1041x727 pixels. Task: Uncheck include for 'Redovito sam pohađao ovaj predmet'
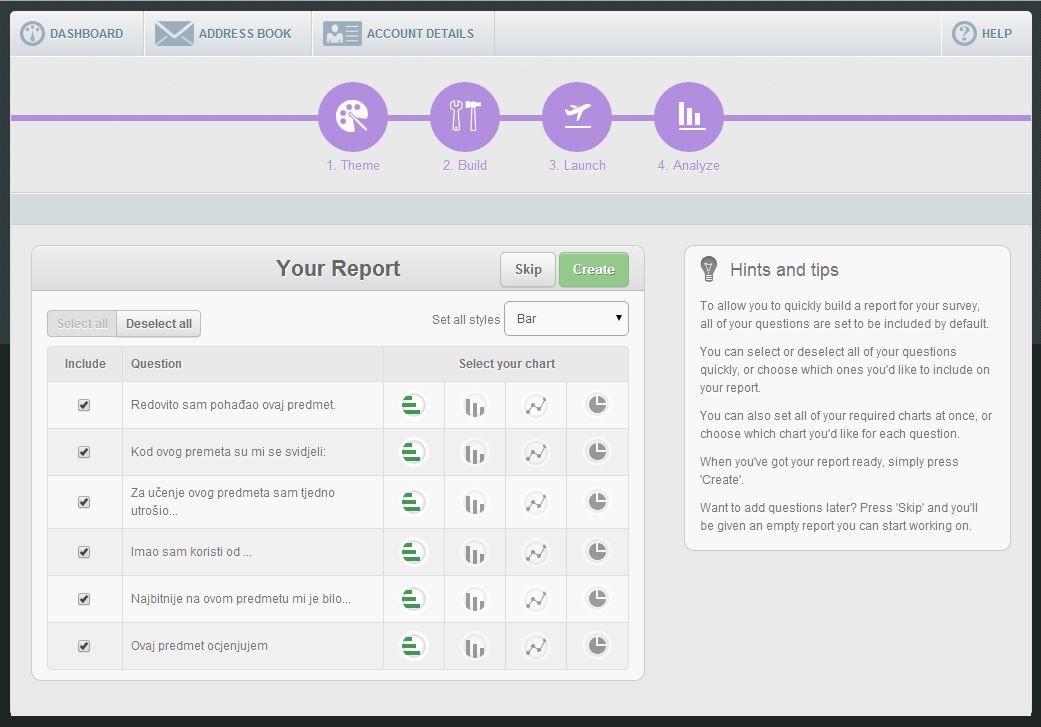coord(84,405)
